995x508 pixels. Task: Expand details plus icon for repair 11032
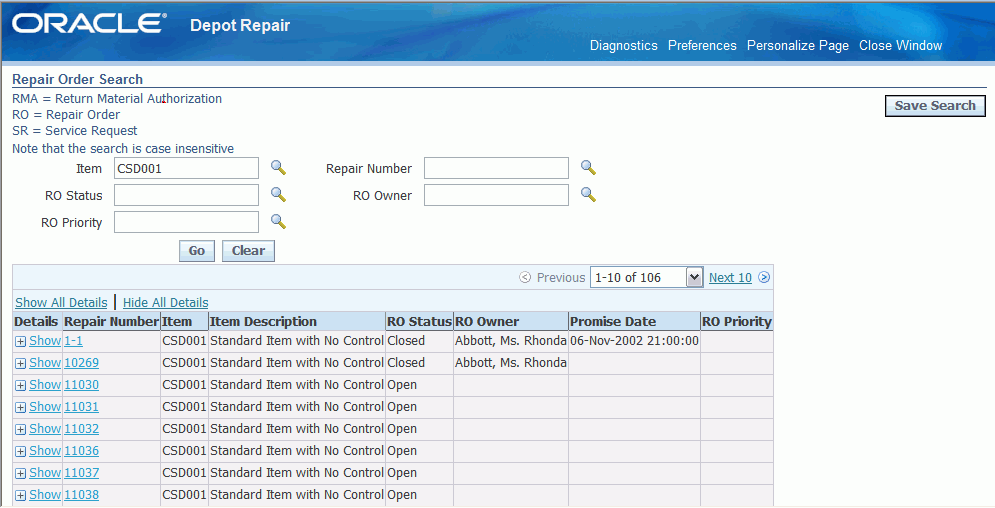click(20, 429)
